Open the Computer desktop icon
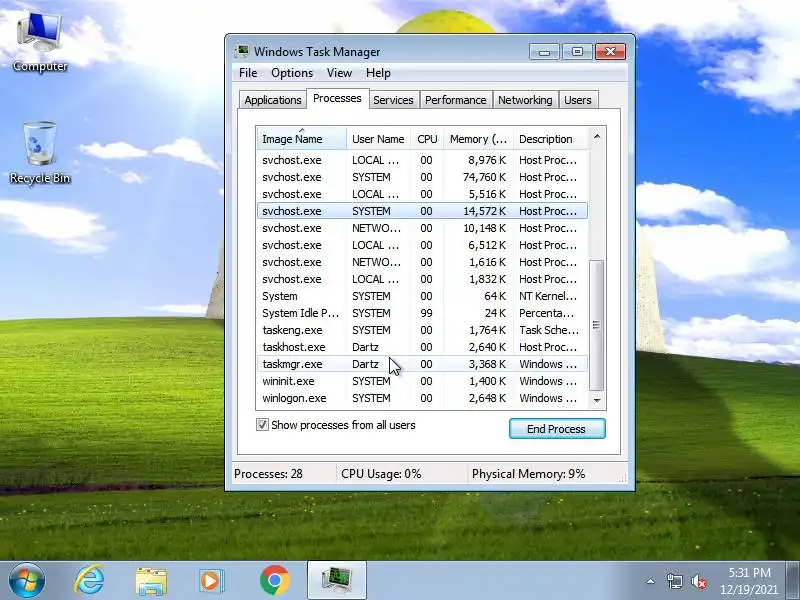 click(39, 42)
